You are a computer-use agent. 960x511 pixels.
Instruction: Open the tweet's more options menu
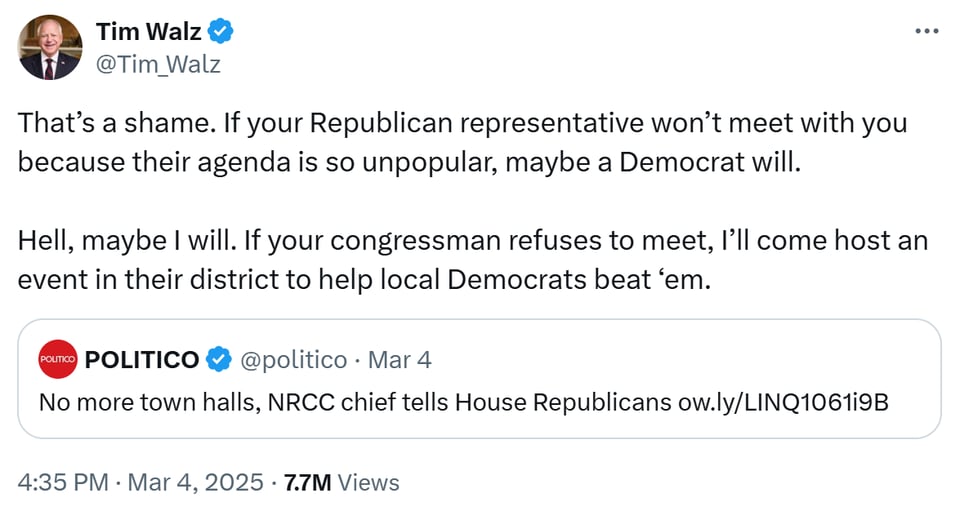[927, 32]
